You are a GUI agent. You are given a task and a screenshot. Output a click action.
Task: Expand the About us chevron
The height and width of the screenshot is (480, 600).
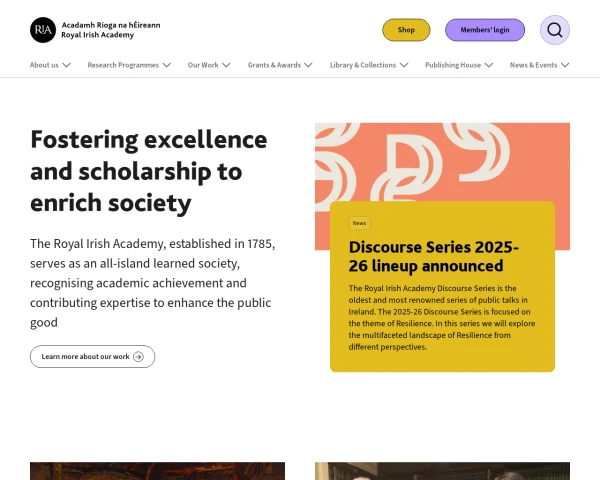[67, 65]
